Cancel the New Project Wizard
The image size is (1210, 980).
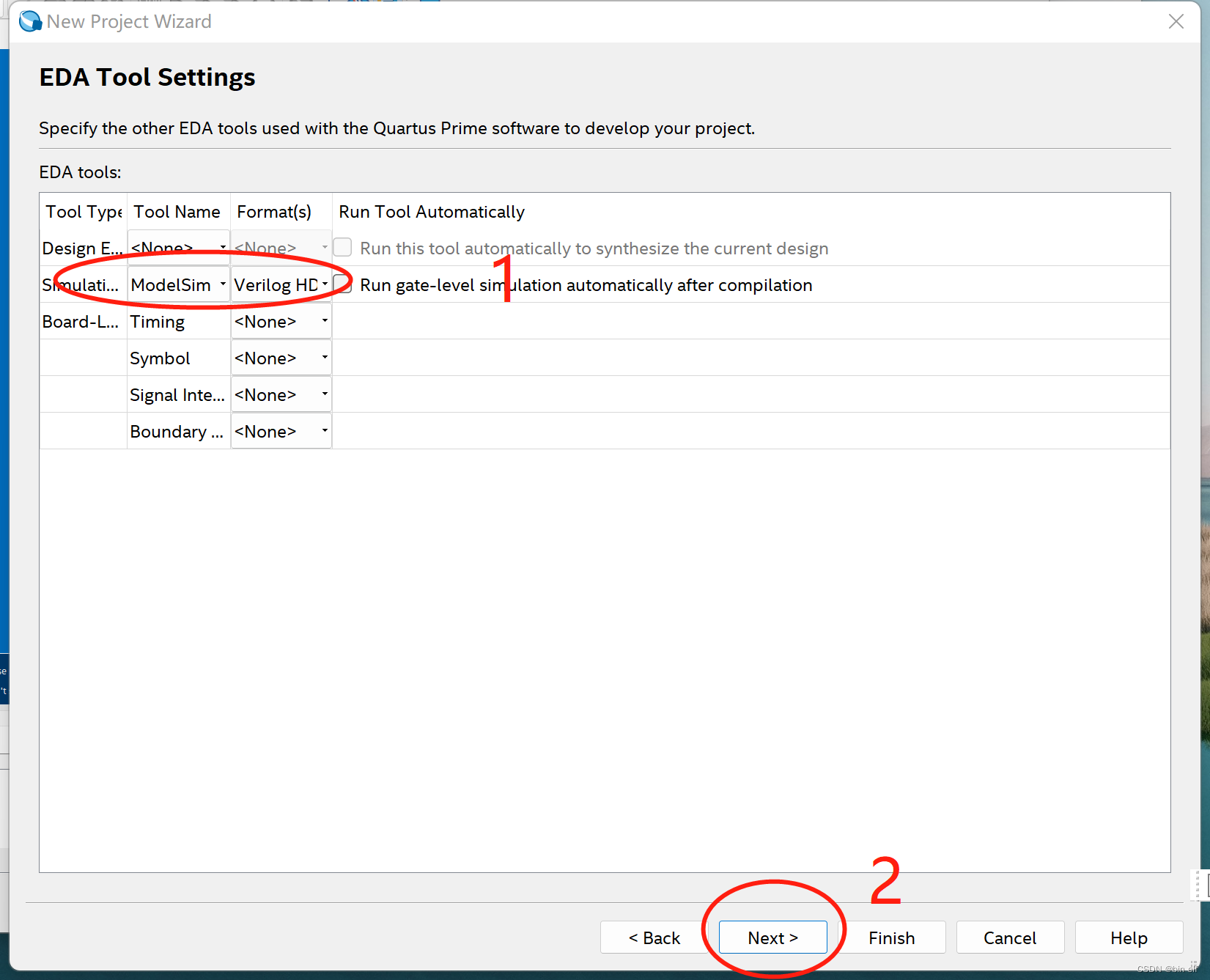click(x=1010, y=937)
